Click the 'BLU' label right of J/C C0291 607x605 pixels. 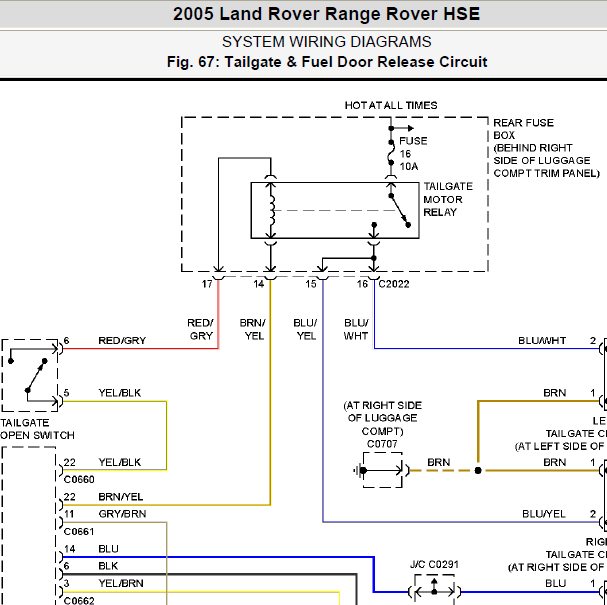pyautogui.click(x=556, y=583)
